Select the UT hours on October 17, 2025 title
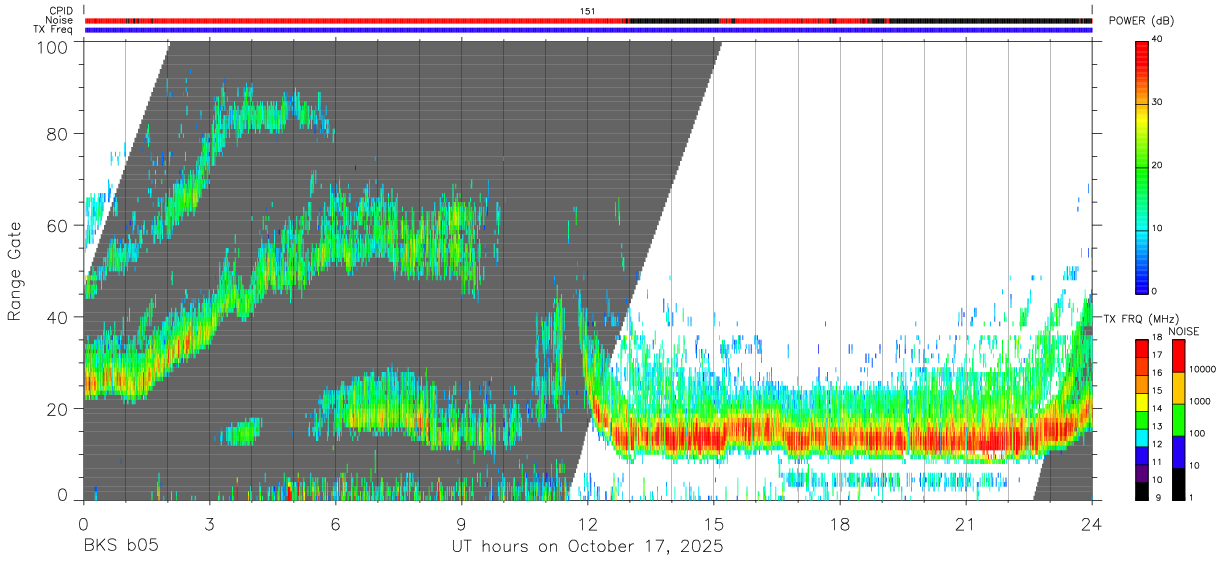Viewport: 1228px width, 567px height. pyautogui.click(x=586, y=547)
